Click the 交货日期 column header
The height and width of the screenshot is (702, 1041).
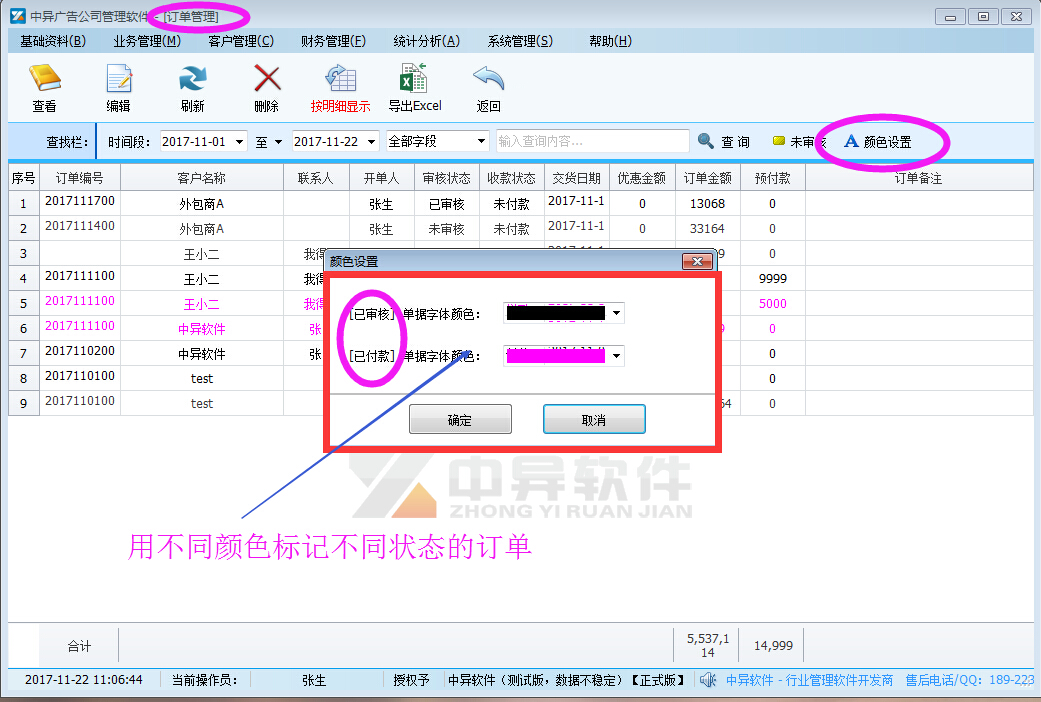(x=576, y=178)
